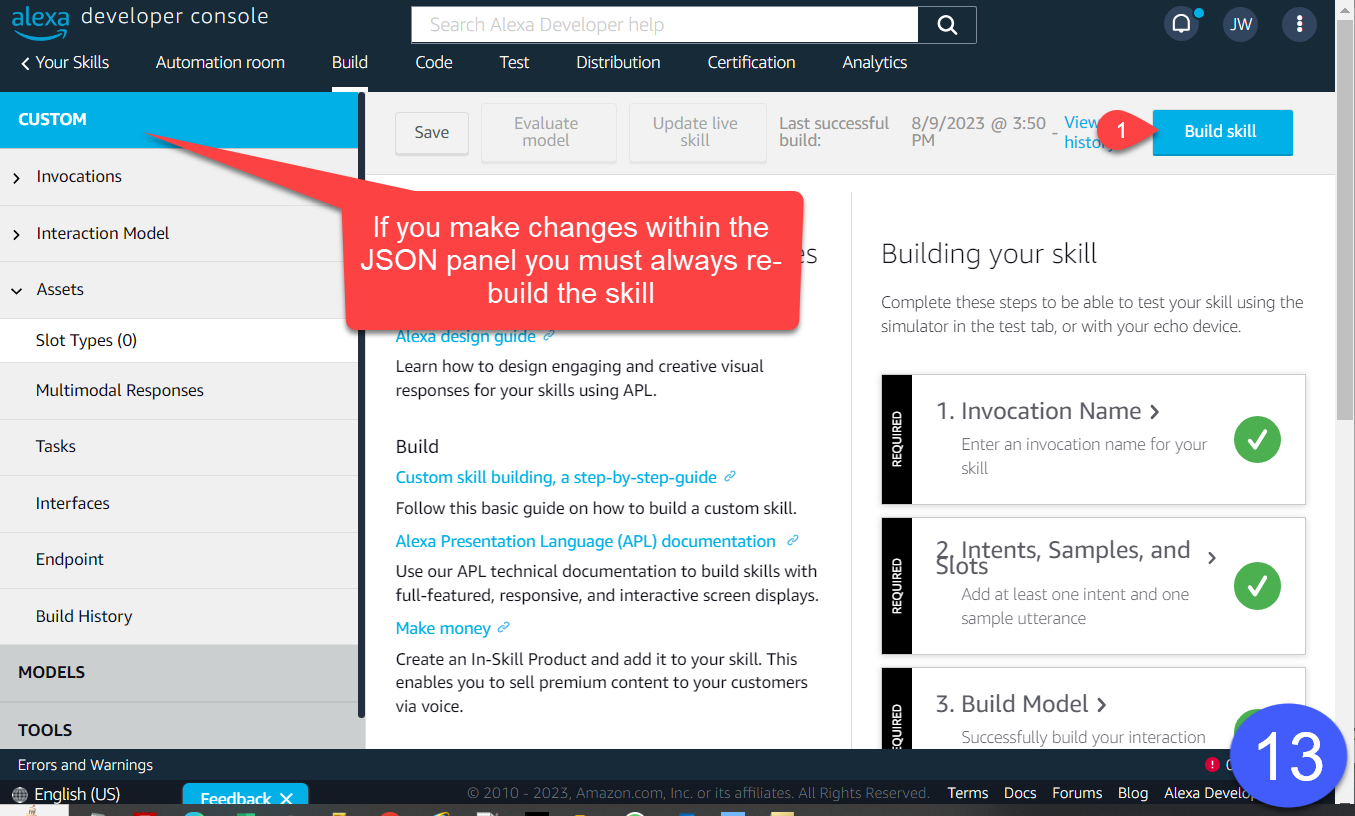Image resolution: width=1355 pixels, height=816 pixels.
Task: Open the JW user account avatar
Action: point(1240,24)
